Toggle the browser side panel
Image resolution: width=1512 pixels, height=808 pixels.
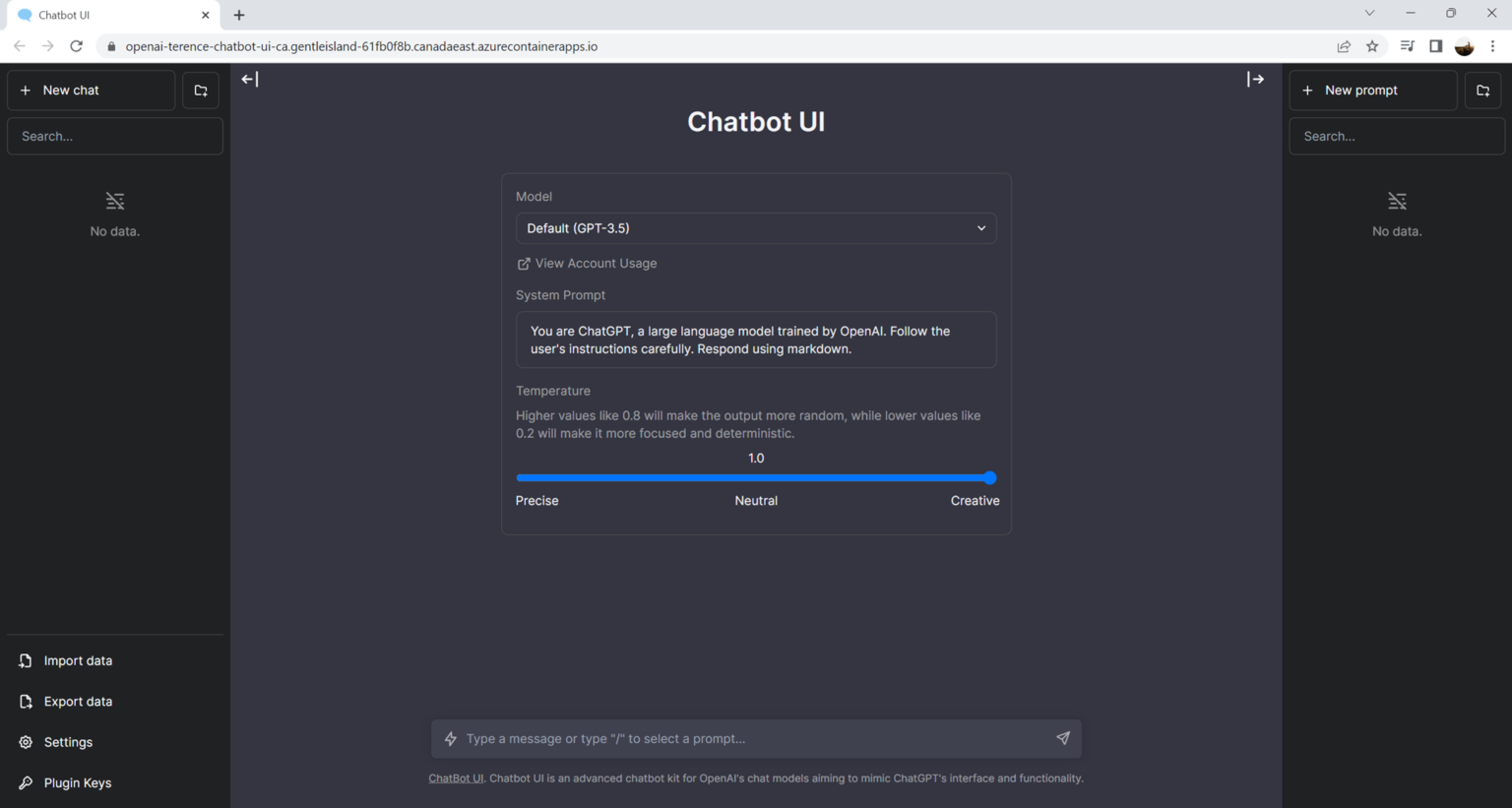1436,46
